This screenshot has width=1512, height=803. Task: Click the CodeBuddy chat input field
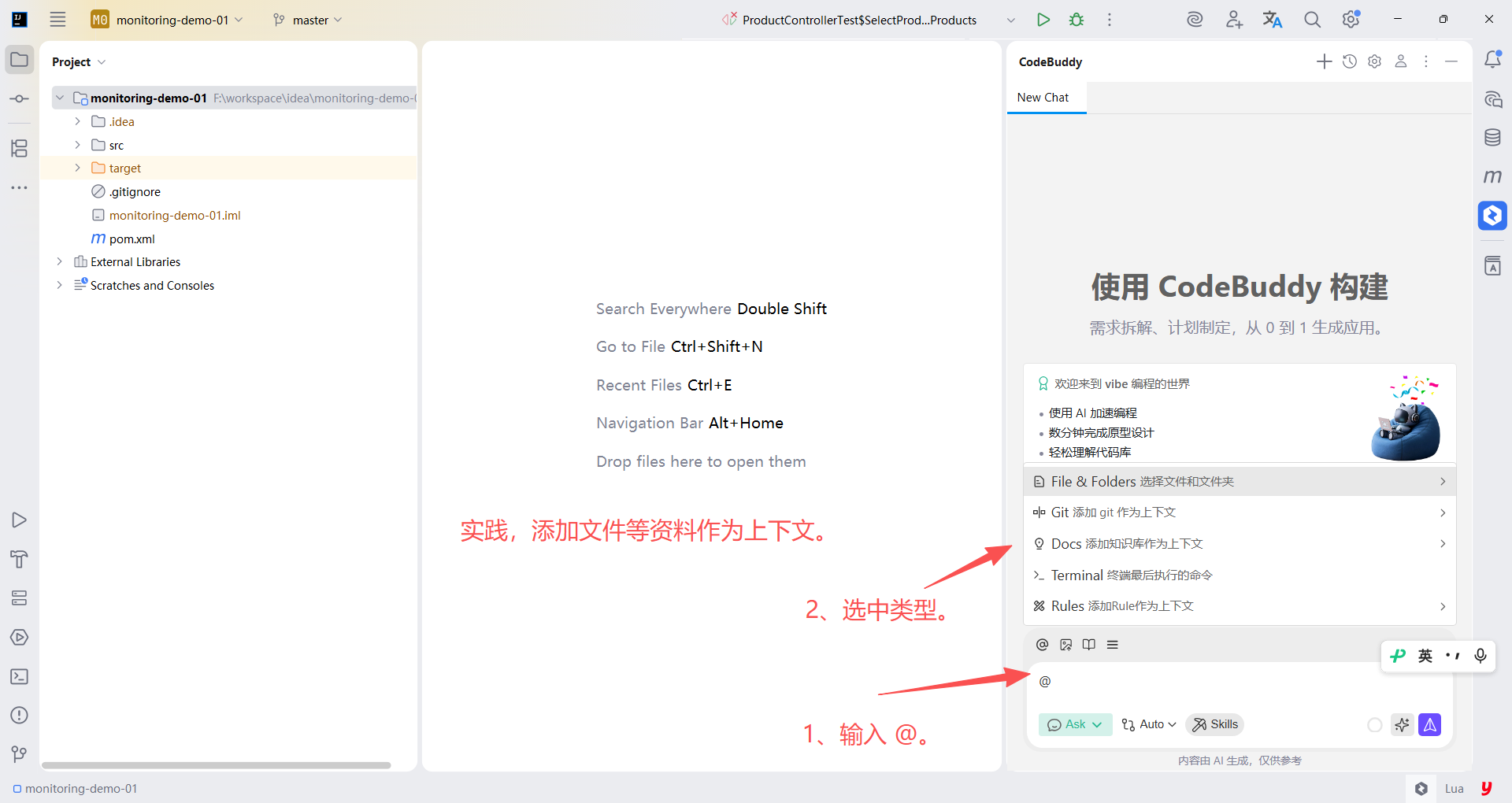coord(1240,682)
